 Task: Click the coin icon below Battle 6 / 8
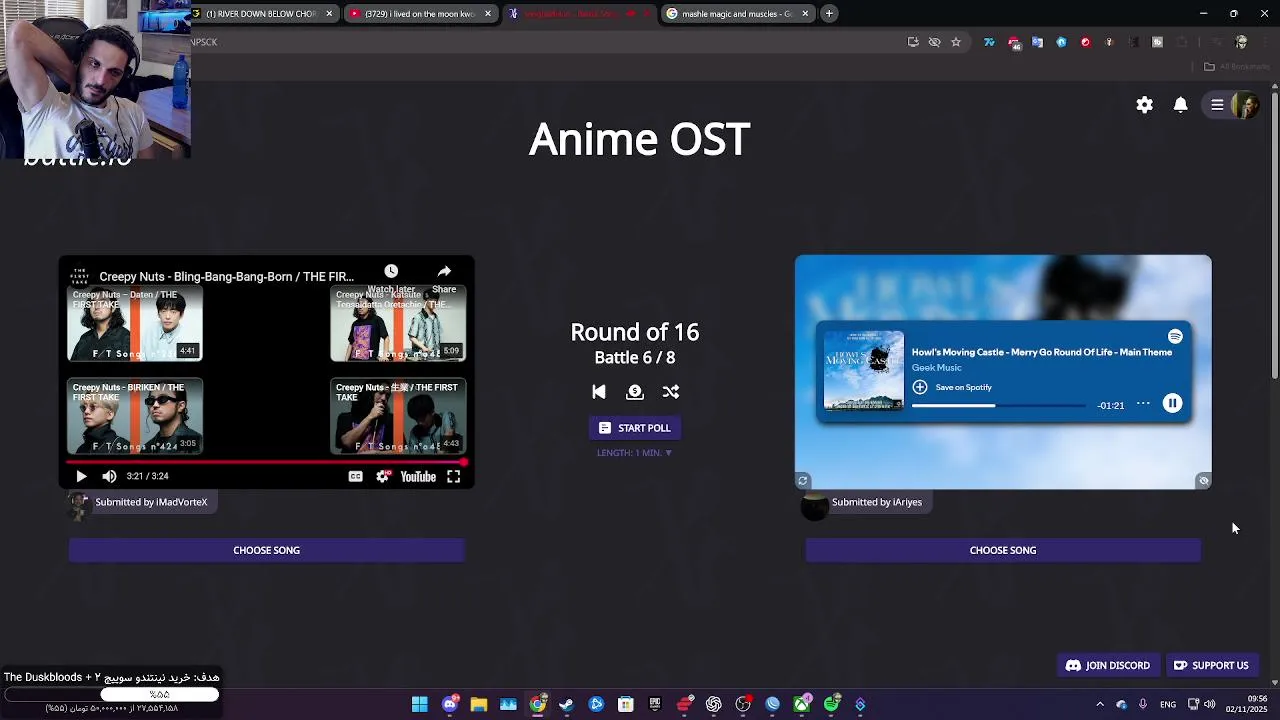coord(634,392)
